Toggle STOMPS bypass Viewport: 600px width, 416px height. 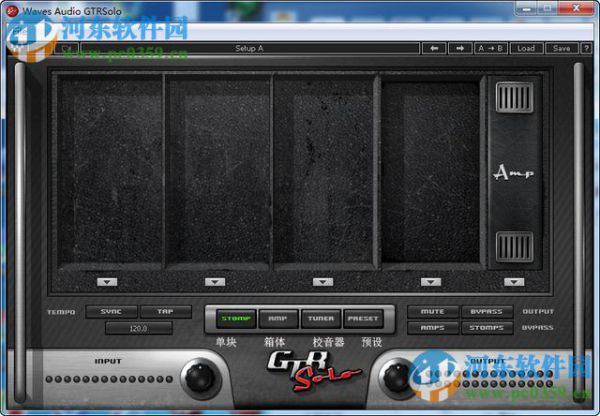[487, 328]
